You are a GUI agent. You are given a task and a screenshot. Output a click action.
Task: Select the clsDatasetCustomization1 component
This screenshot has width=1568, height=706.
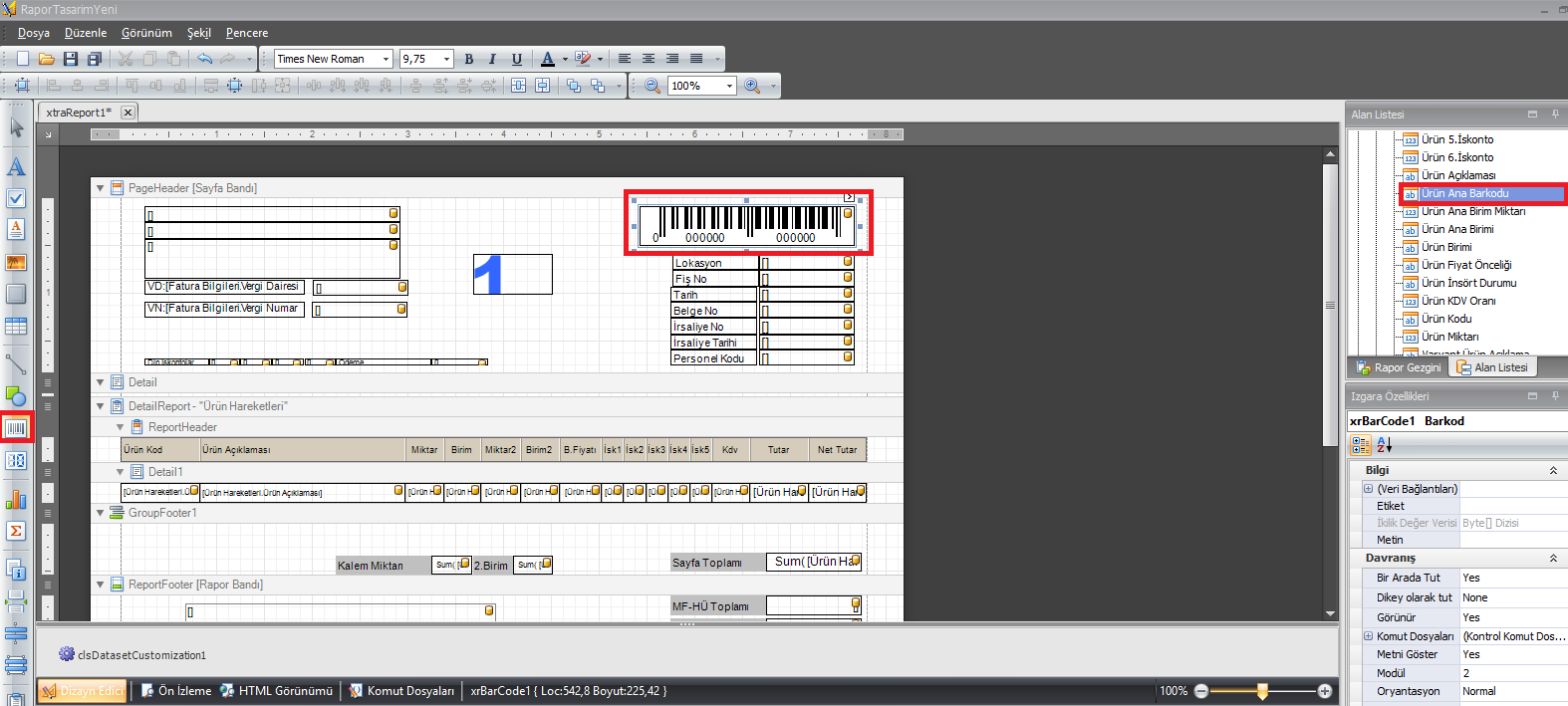[x=132, y=655]
